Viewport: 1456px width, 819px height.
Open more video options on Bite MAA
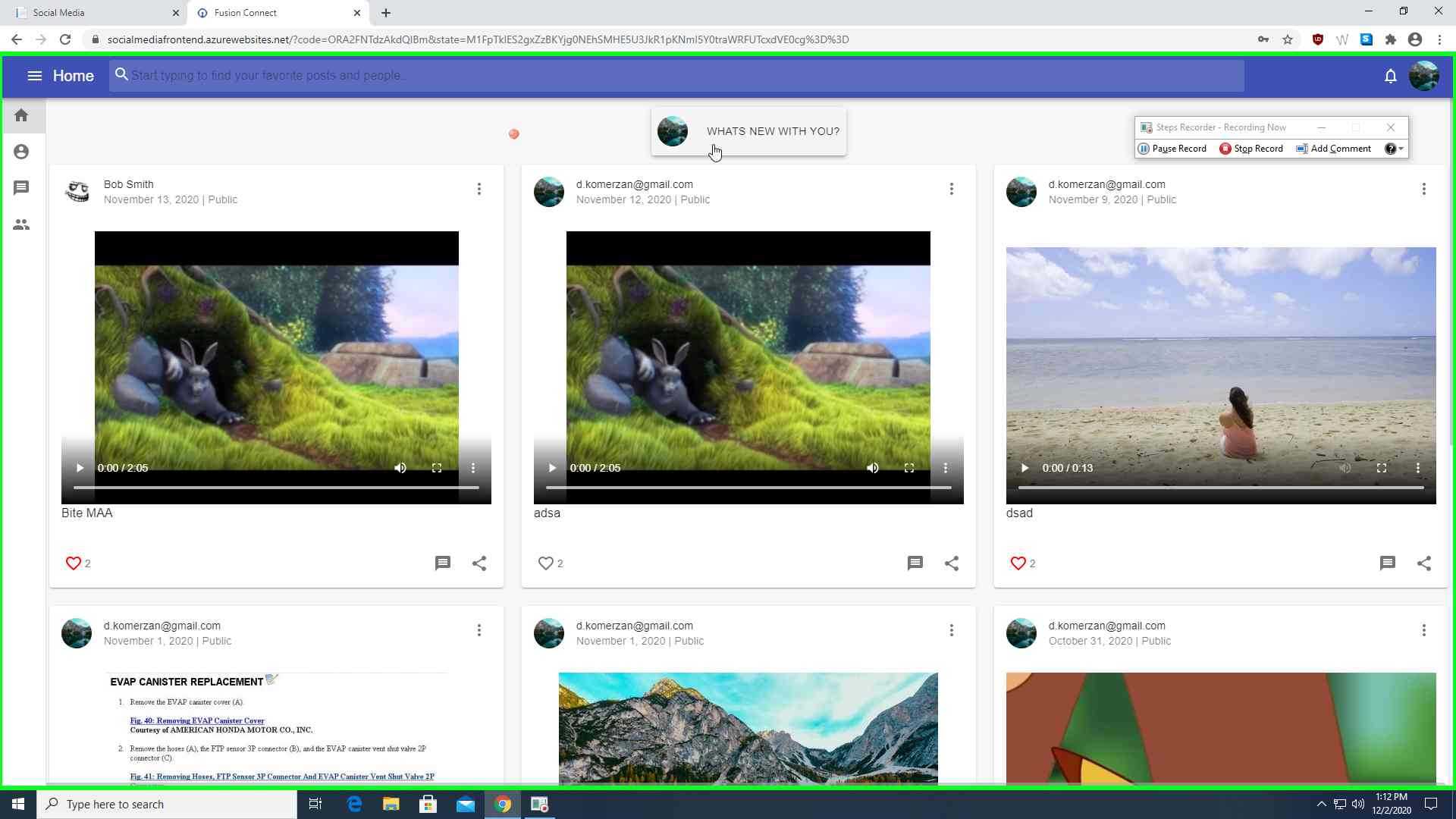click(473, 468)
